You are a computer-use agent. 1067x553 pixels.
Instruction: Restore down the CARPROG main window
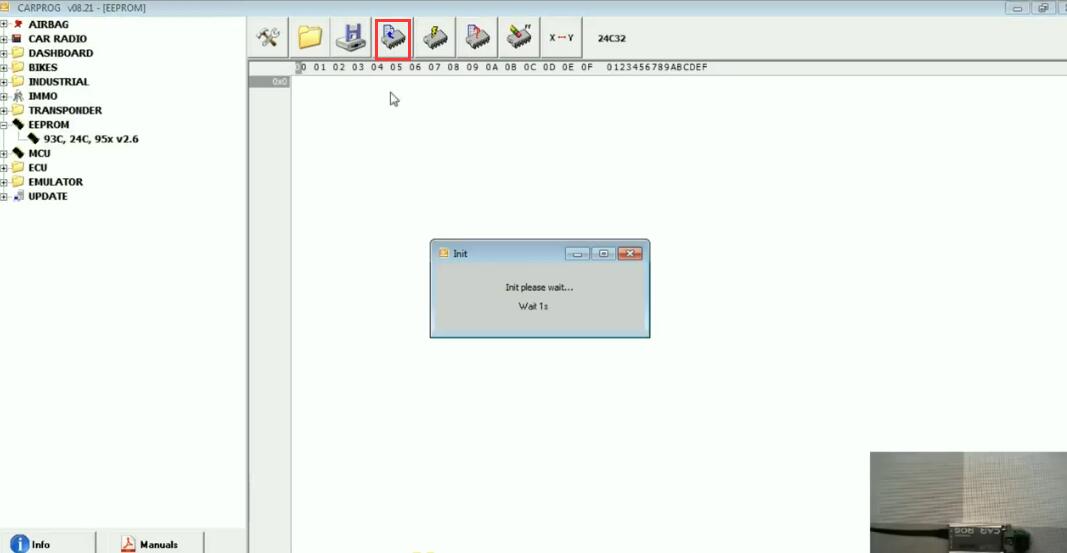tap(1043, 8)
